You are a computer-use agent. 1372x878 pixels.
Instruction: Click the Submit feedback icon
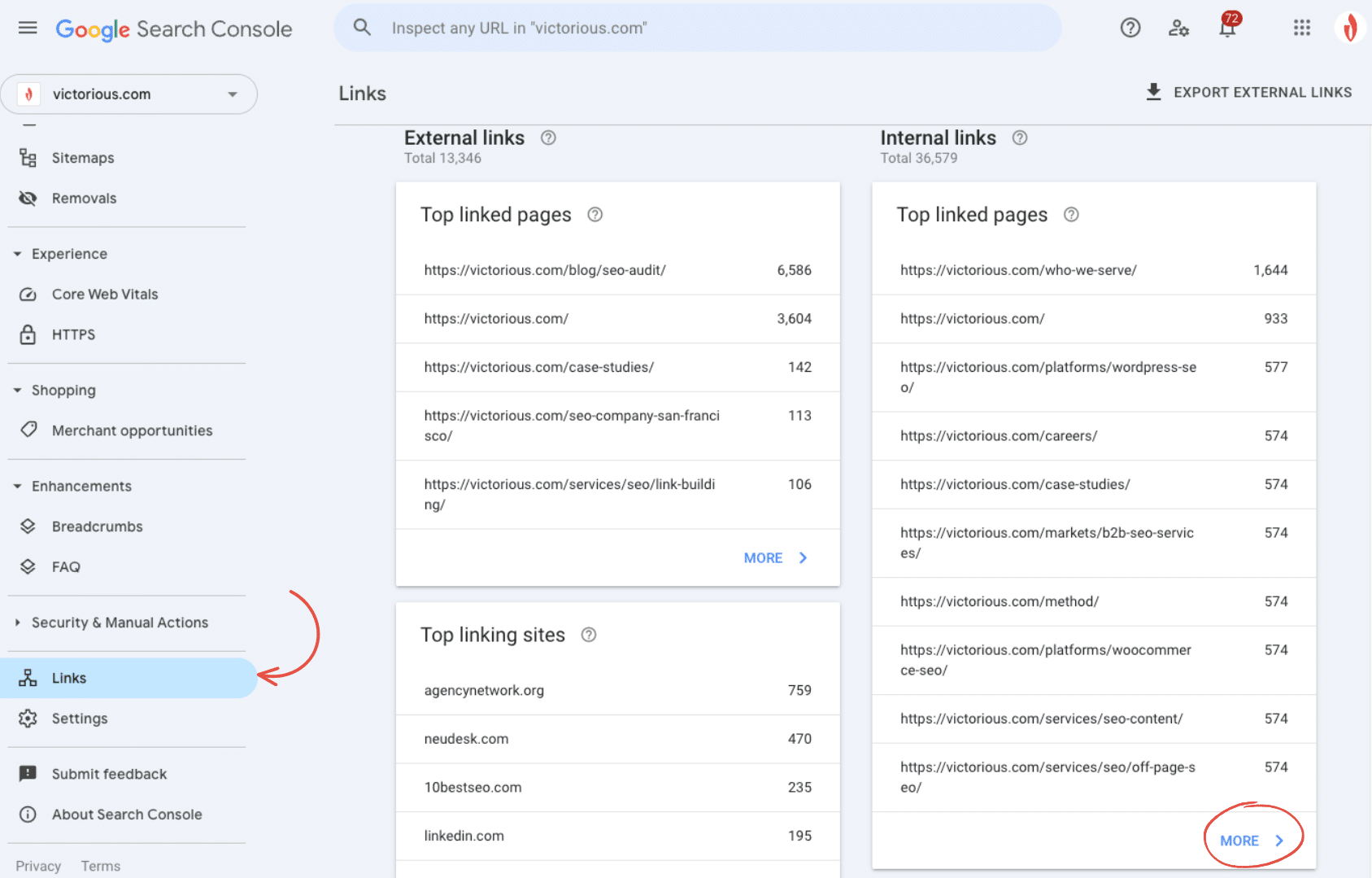click(x=28, y=774)
